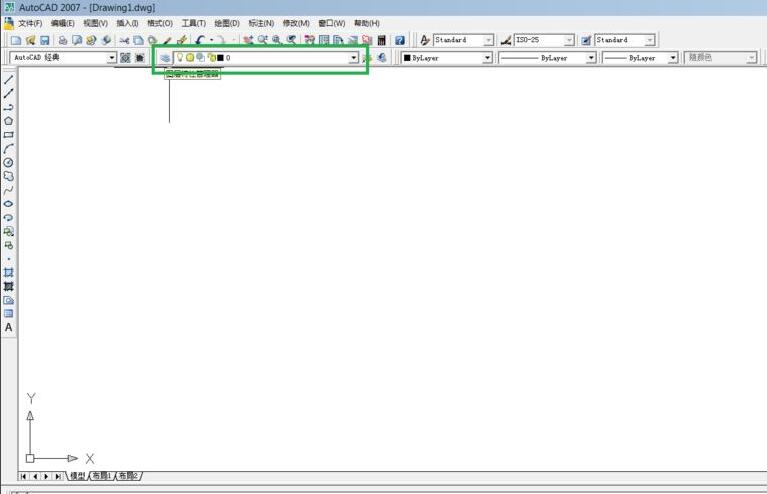Save the current drawing

[x=45, y=40]
